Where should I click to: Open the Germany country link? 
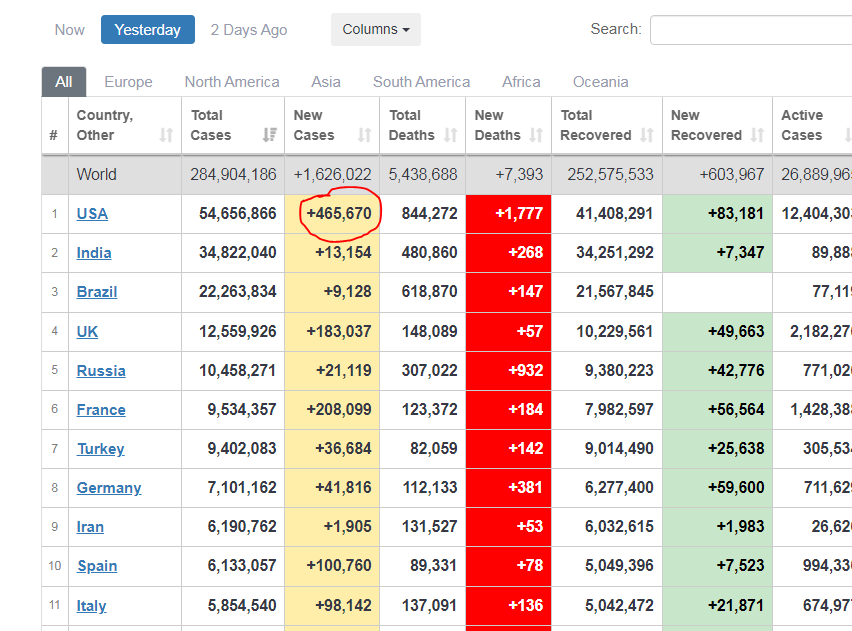pos(109,488)
